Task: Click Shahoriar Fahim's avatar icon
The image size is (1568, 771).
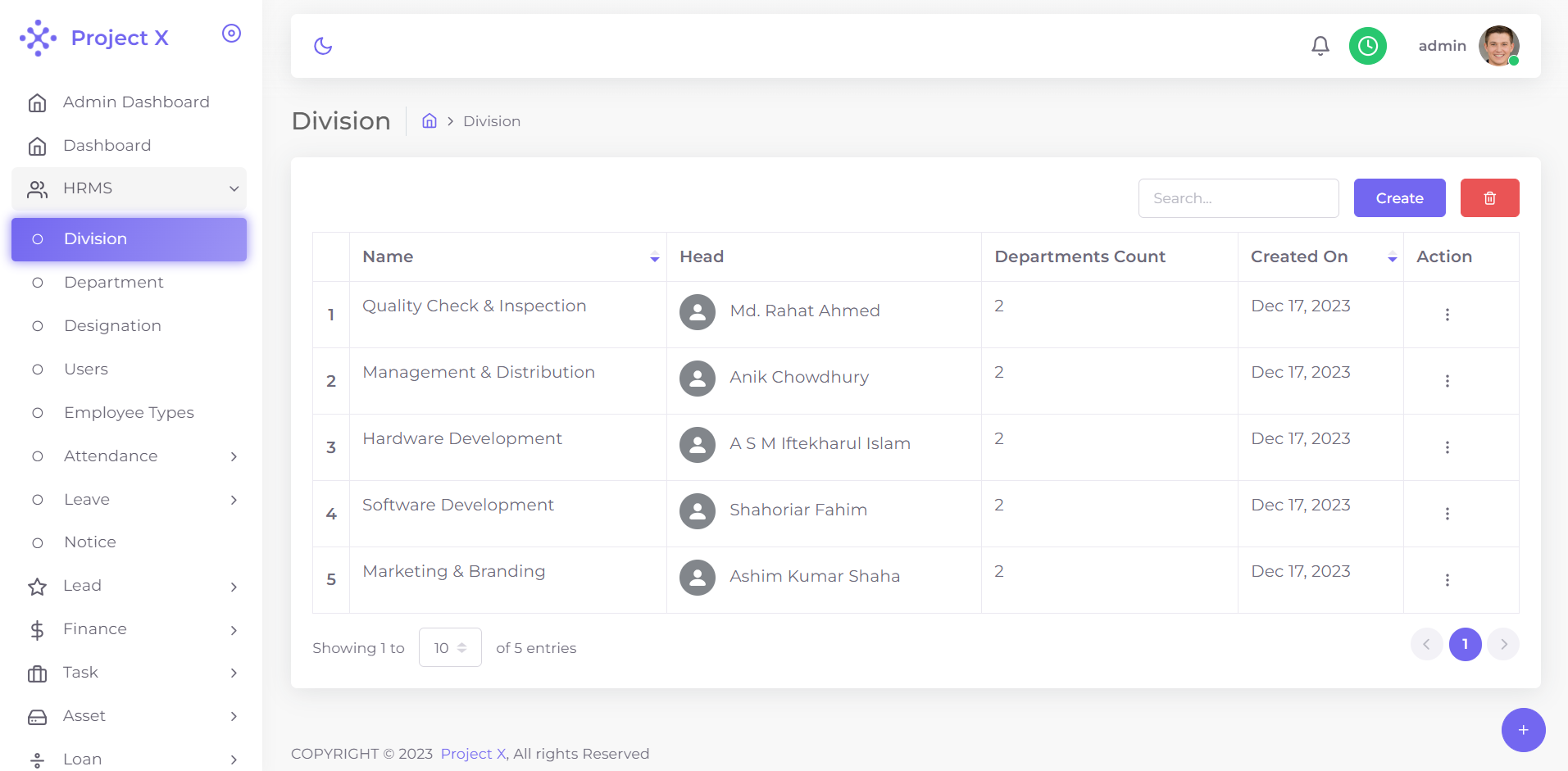Action: (698, 511)
